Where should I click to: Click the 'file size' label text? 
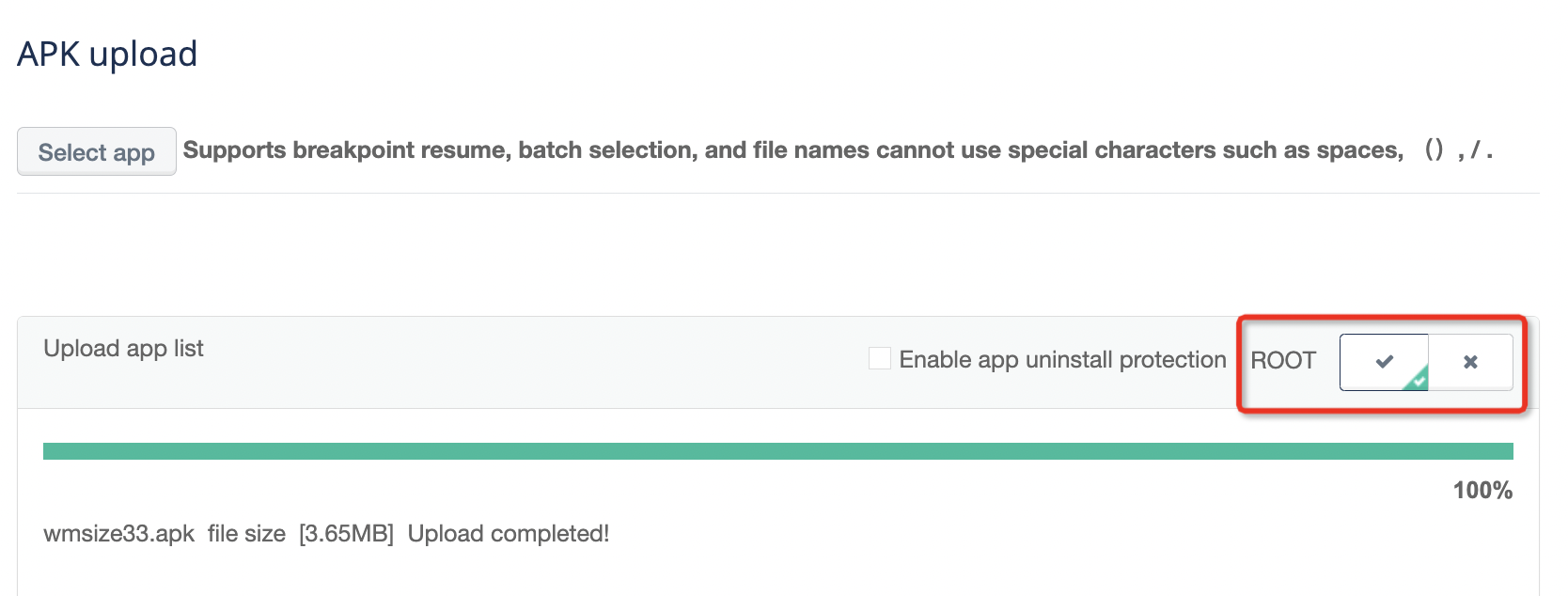tap(246, 534)
